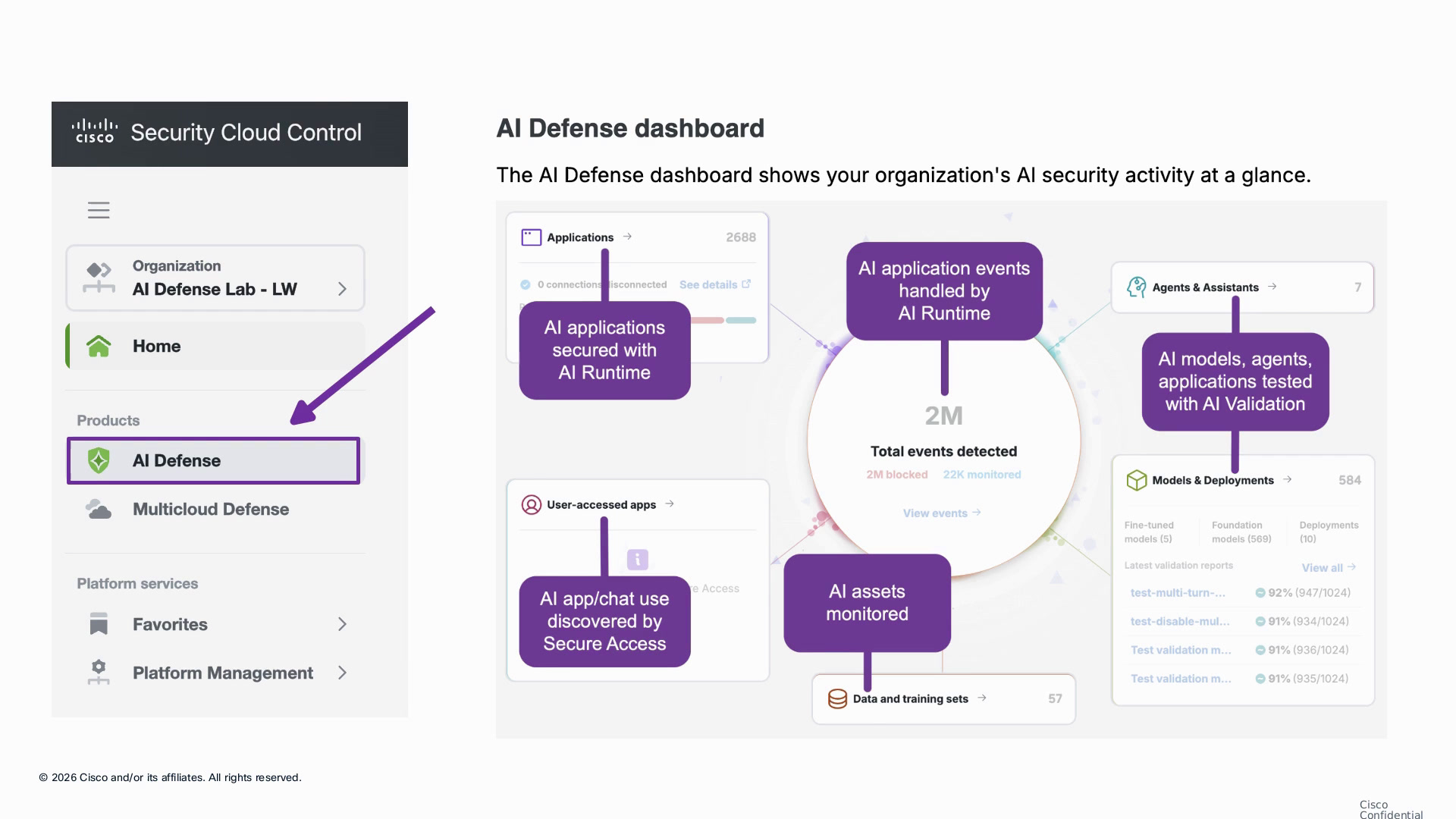Open Data and training sets arrow
The image size is (1456, 819).
coord(982,698)
